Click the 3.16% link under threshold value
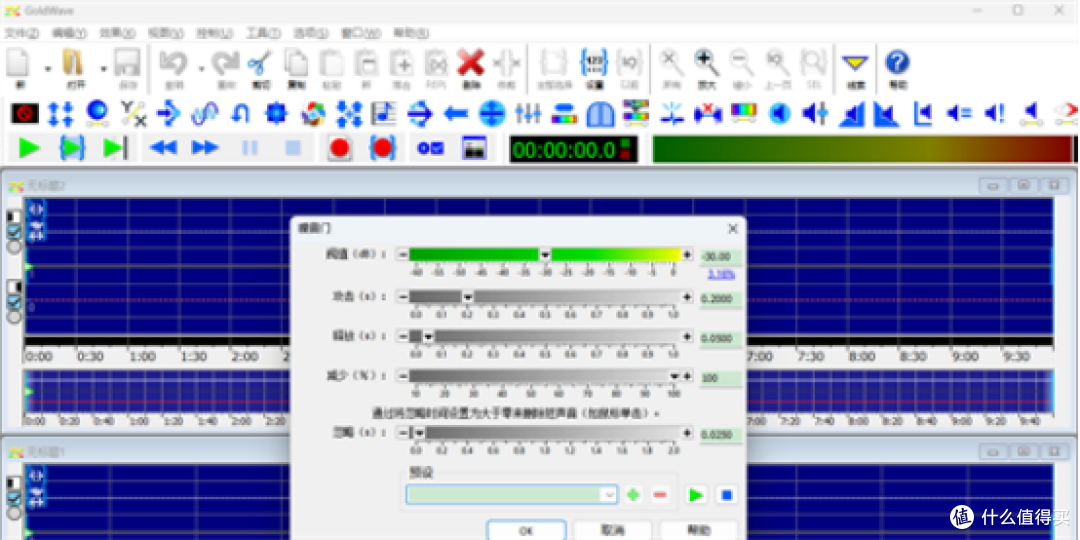Screen dimensions: 1080x540 [x=721, y=274]
